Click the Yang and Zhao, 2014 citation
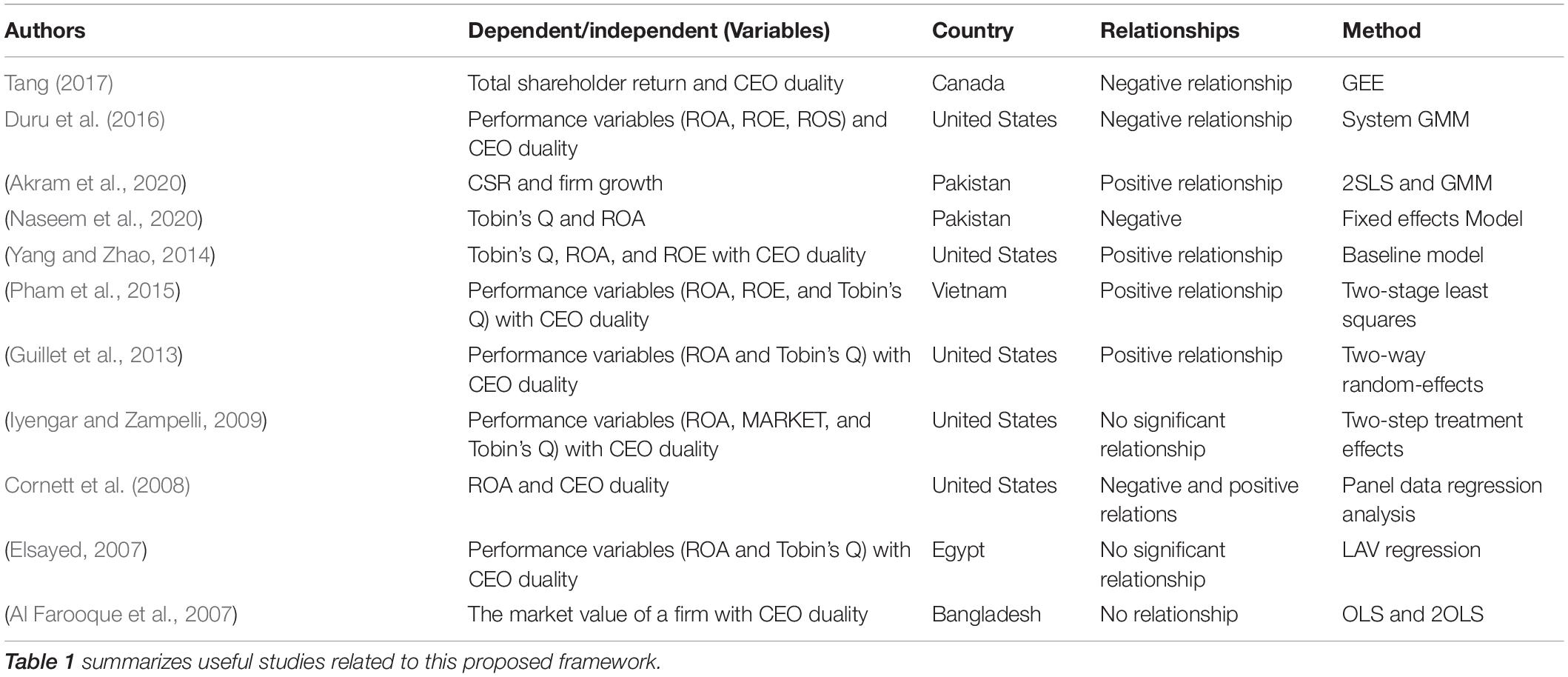1568x677 pixels. (x=110, y=255)
